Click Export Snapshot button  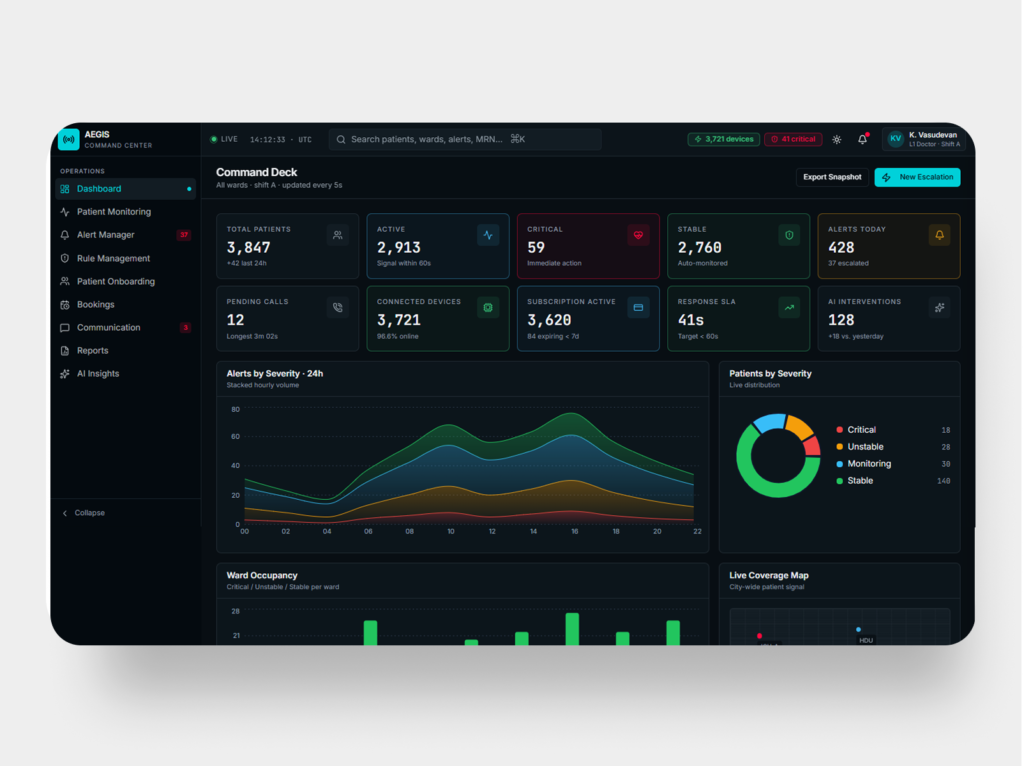click(x=832, y=177)
